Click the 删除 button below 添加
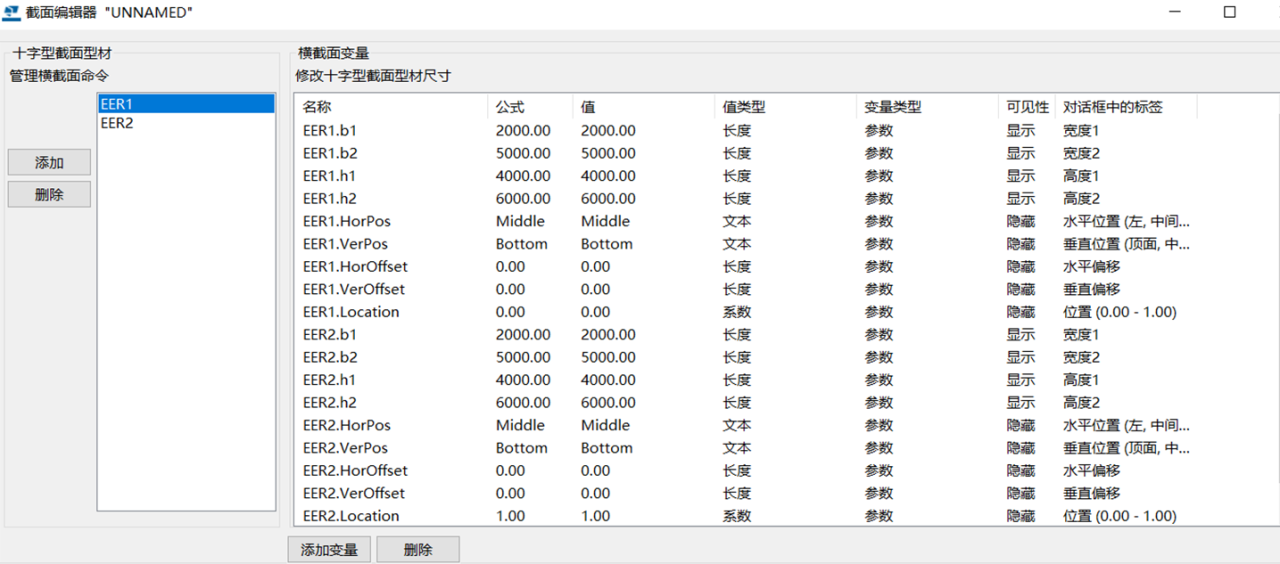The image size is (1280, 564). click(x=49, y=195)
